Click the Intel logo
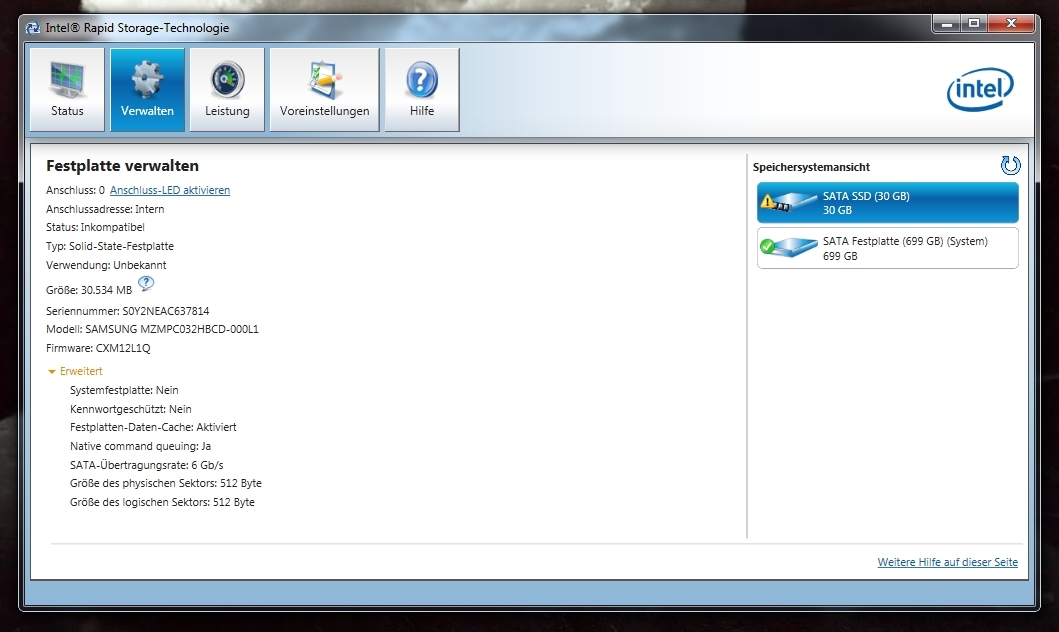 click(980, 89)
